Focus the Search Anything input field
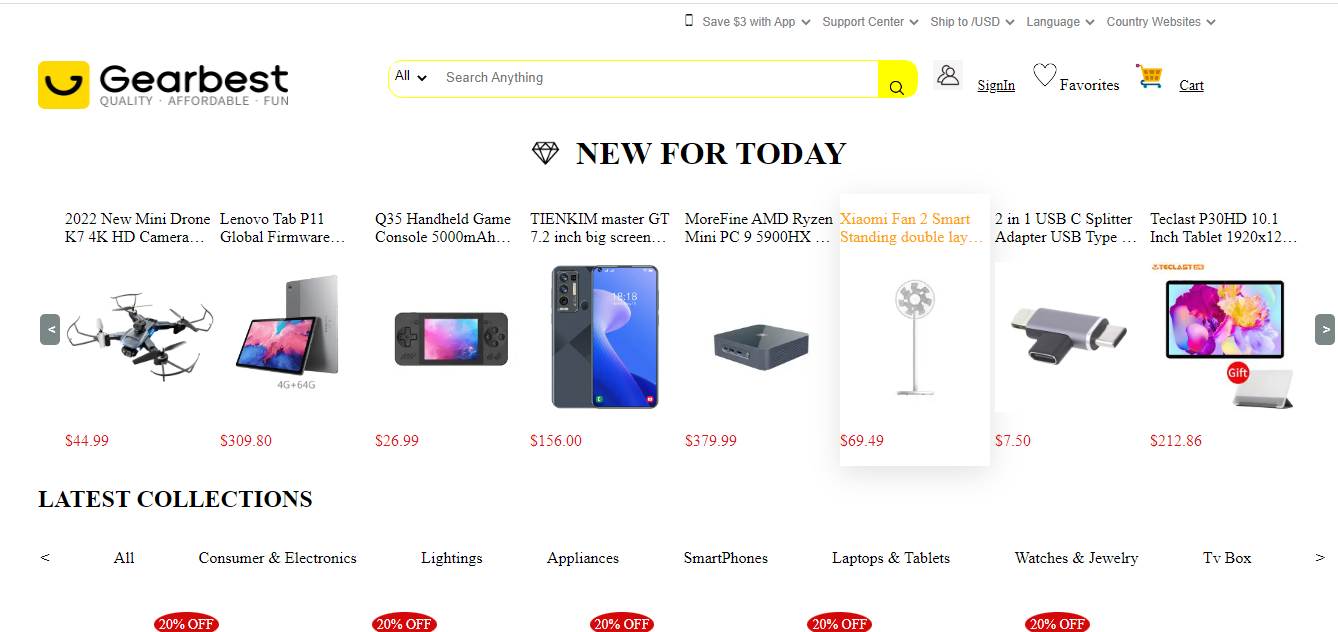The image size is (1338, 632). 658,78
